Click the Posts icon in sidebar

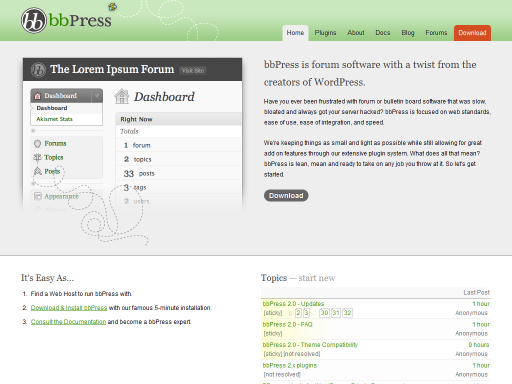tap(37, 171)
